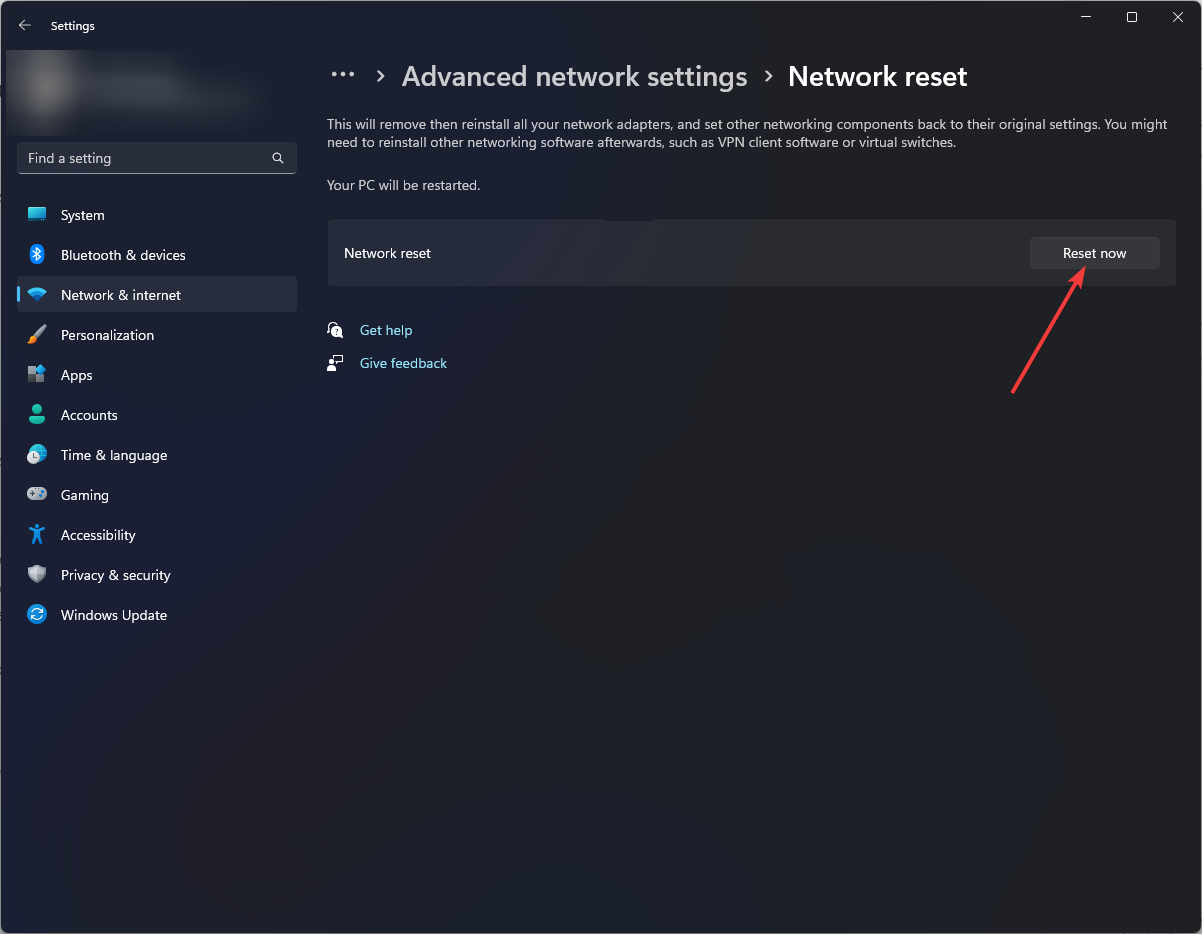Click the Time & language clock icon
The width and height of the screenshot is (1202, 934).
[x=36, y=454]
